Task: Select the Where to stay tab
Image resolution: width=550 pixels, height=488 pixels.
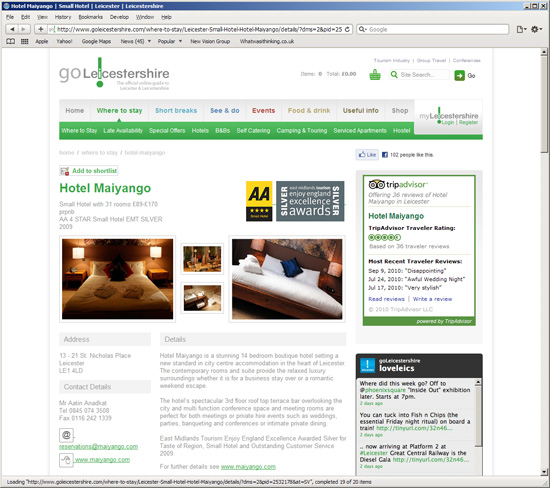Action: 119,111
